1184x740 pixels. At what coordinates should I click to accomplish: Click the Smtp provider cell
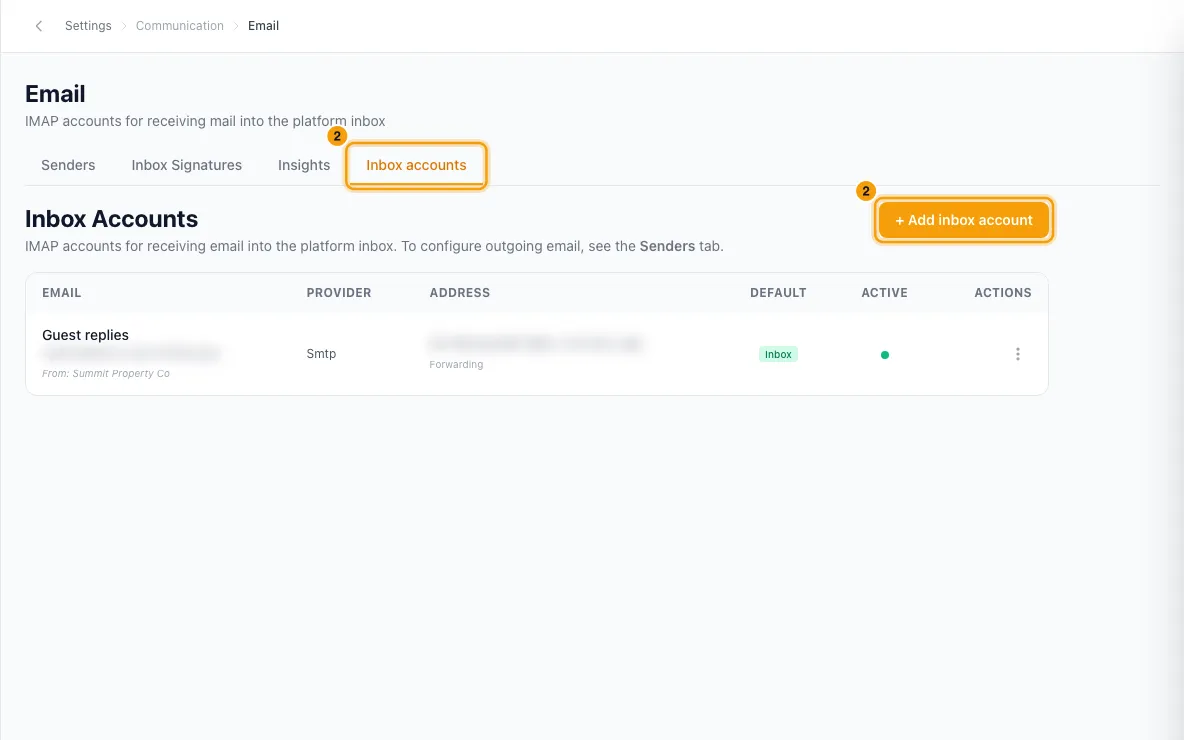(x=321, y=353)
